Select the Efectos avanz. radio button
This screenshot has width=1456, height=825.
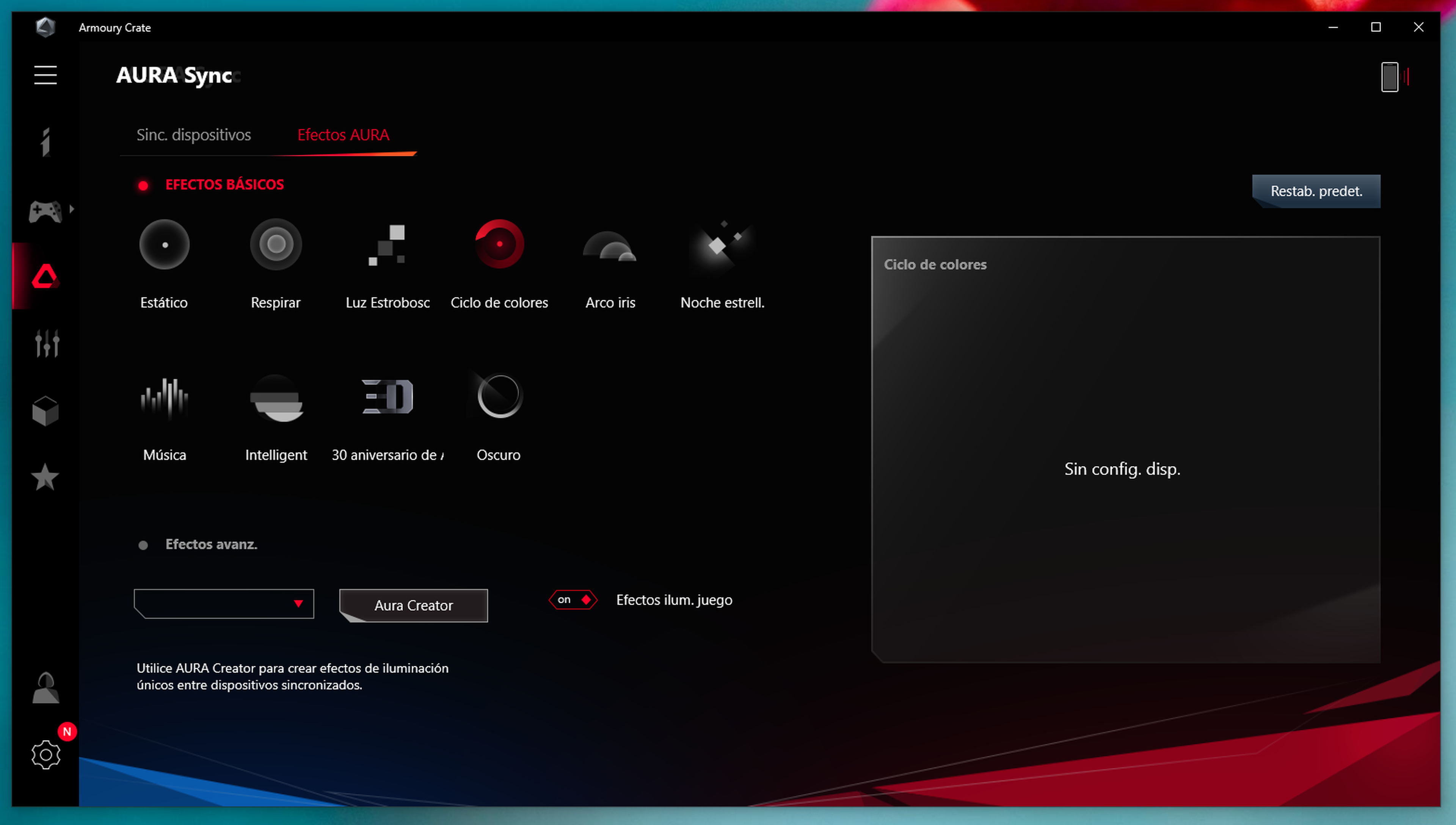tap(143, 546)
